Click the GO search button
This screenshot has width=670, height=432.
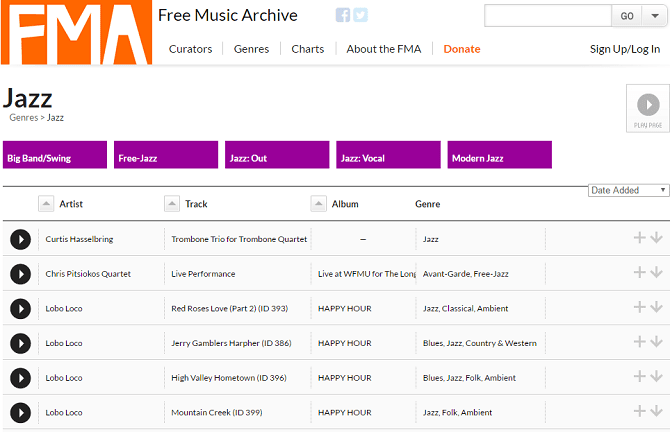click(627, 16)
